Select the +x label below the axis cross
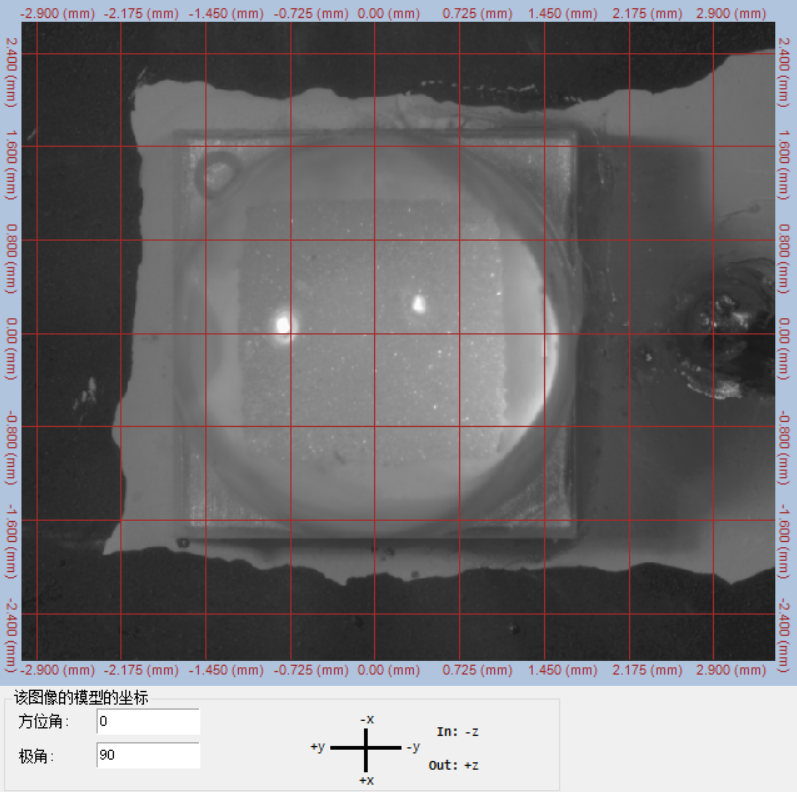 [x=367, y=780]
